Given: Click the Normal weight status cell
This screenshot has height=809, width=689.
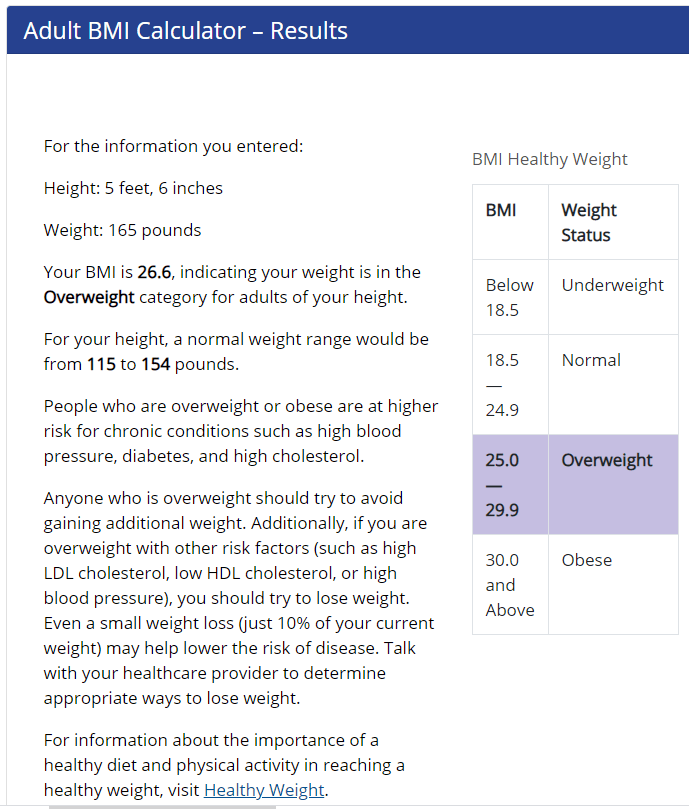Looking at the screenshot, I should [591, 360].
